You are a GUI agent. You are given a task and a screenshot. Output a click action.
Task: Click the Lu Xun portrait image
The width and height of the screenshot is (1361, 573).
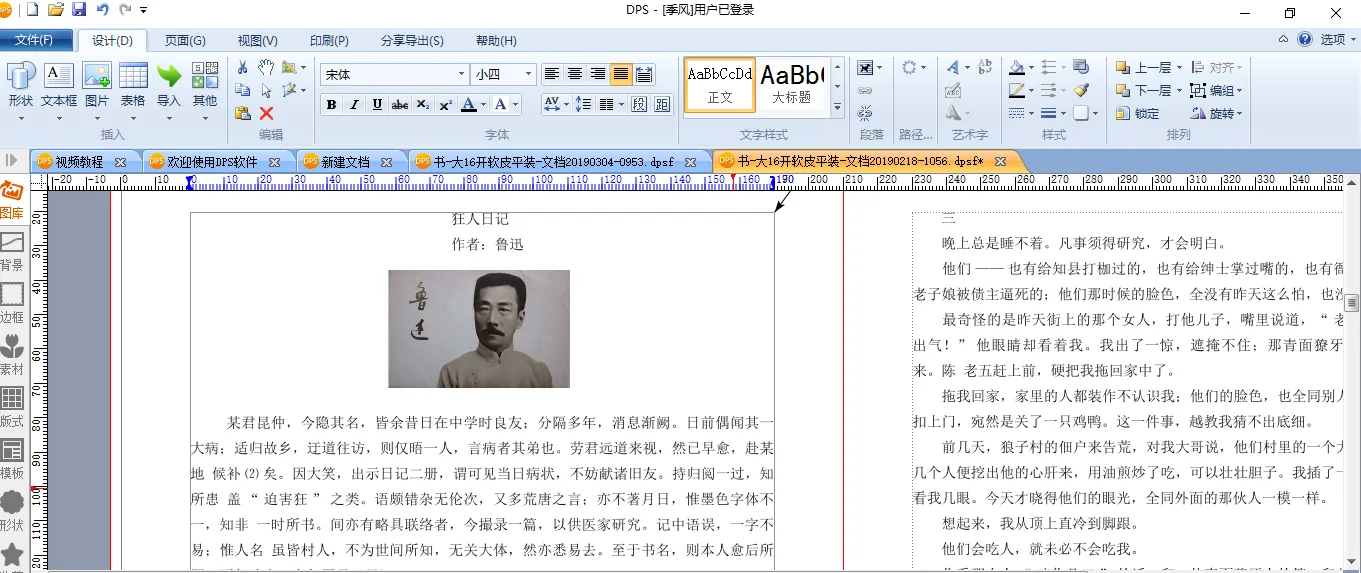tap(479, 328)
